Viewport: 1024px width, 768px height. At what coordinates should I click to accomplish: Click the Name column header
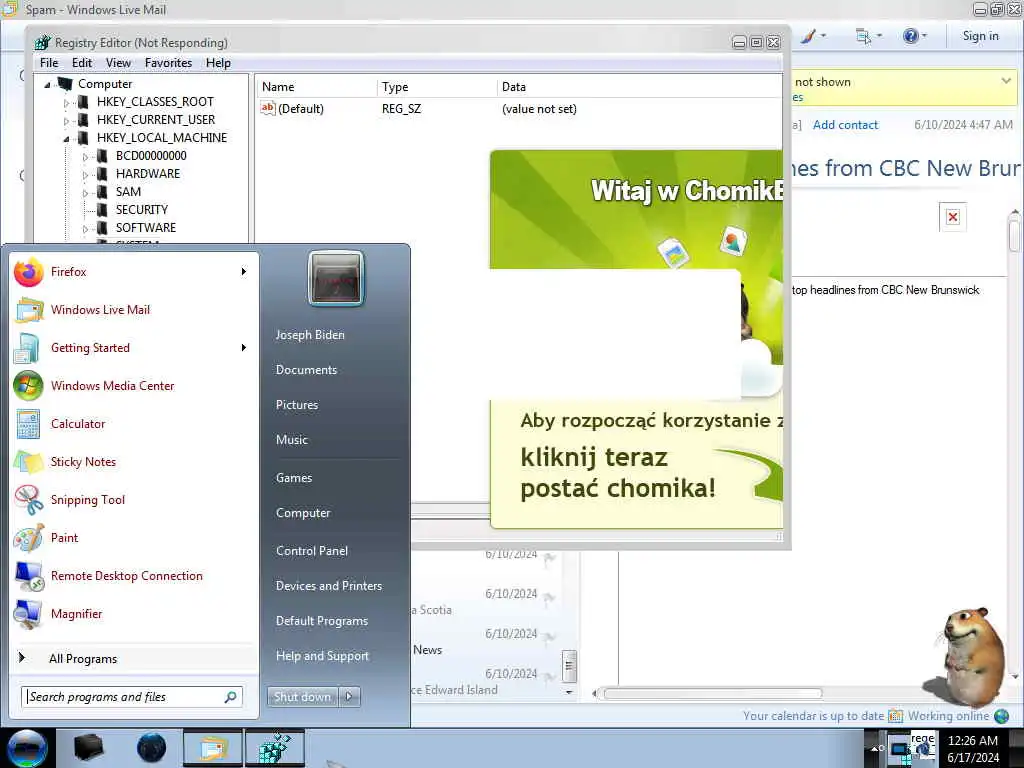coord(317,87)
